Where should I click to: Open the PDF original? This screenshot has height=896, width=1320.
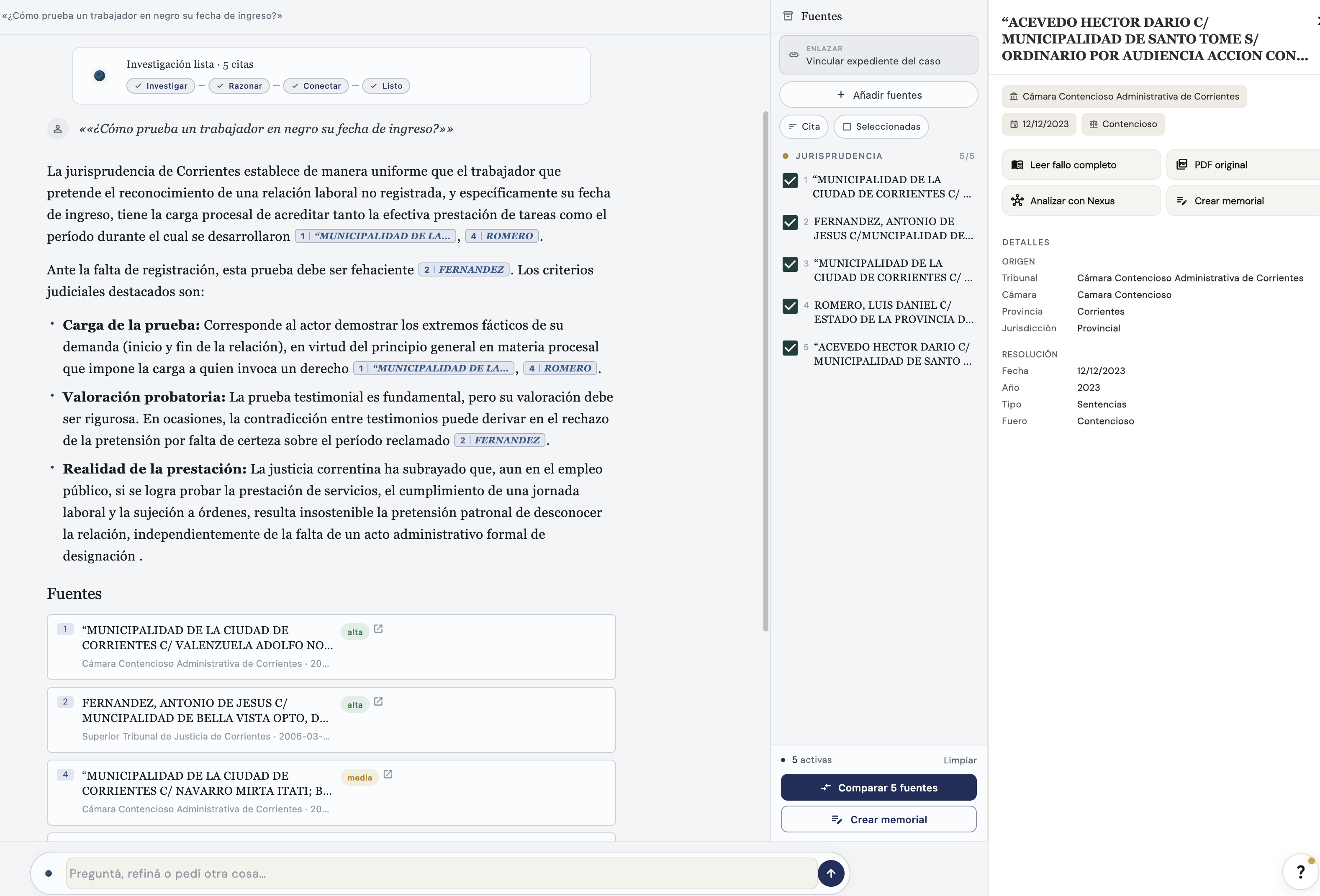pos(1243,165)
